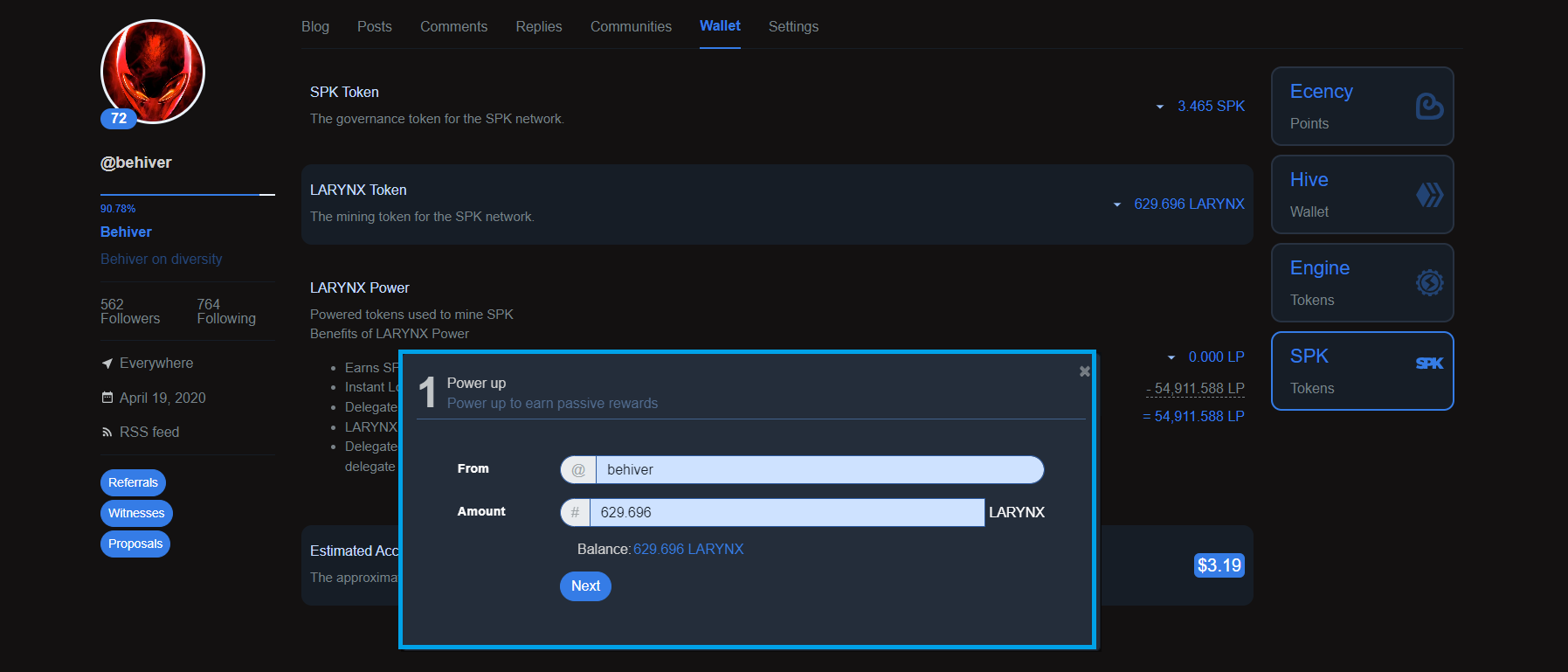Click the Amount input field
This screenshot has width=1568, height=672.
787,512
